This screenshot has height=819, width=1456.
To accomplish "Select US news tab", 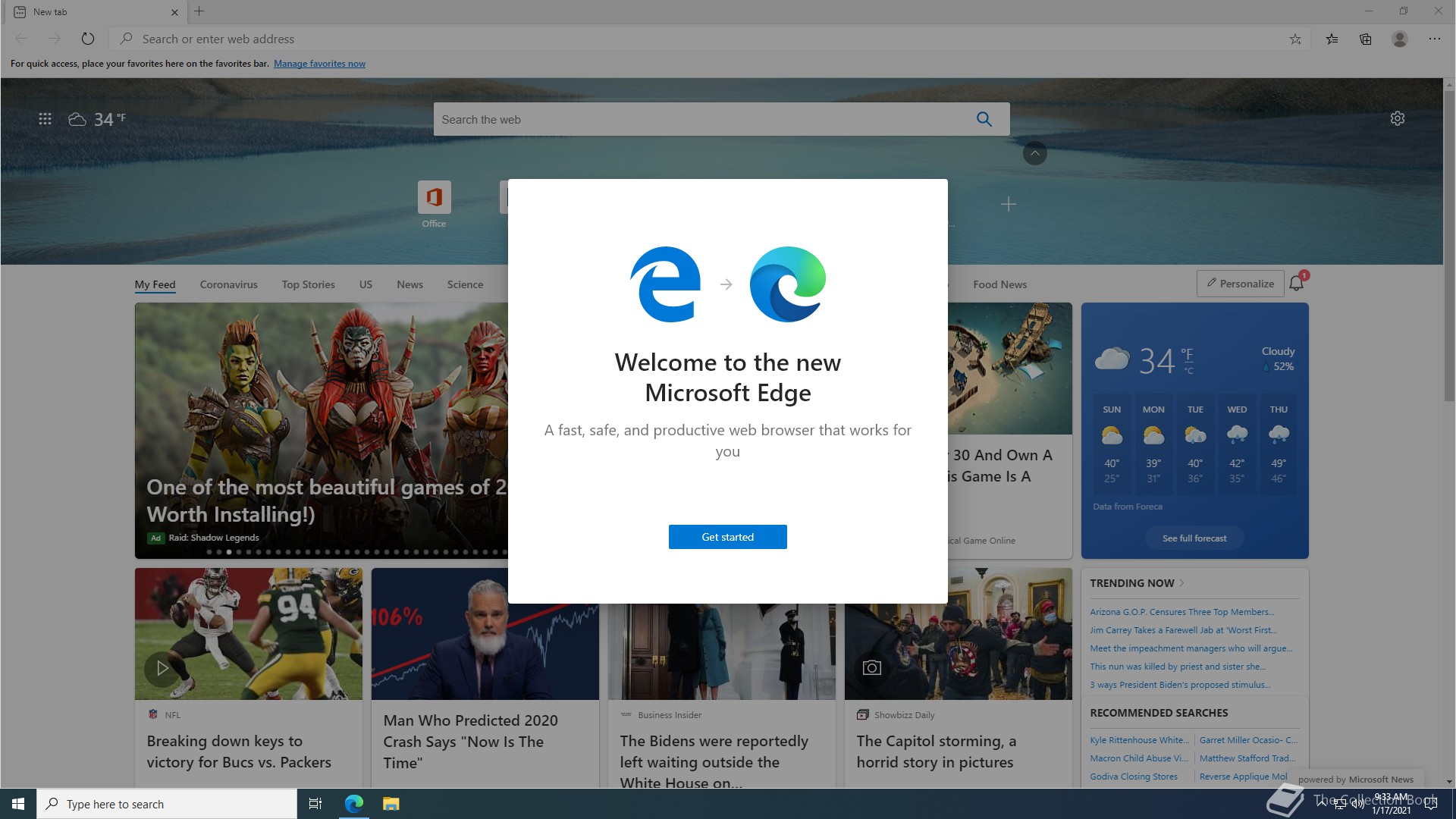I will [366, 284].
